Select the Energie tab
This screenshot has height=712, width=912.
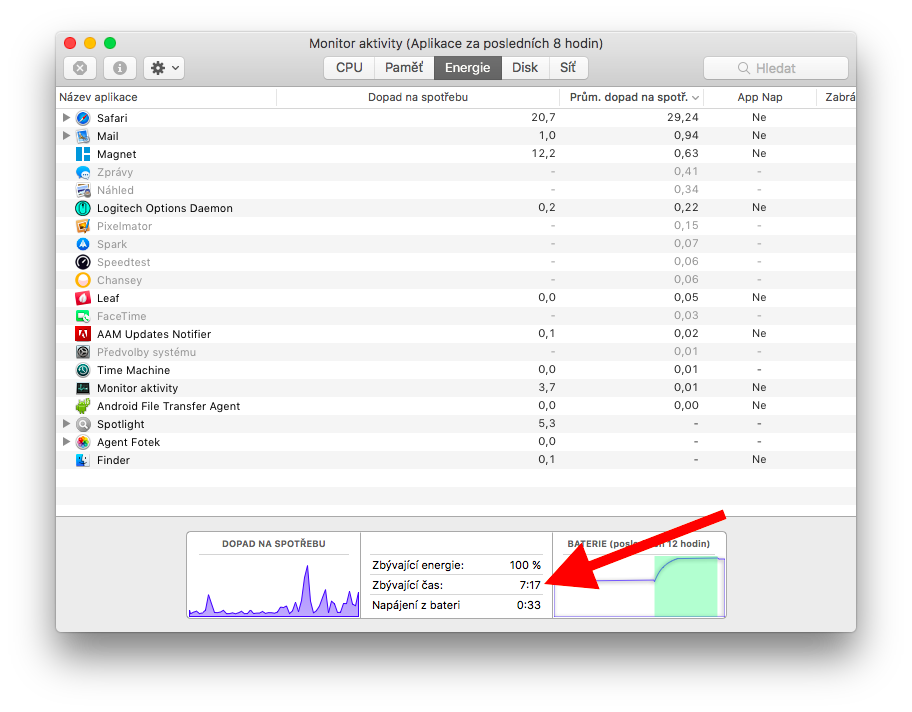(x=468, y=67)
